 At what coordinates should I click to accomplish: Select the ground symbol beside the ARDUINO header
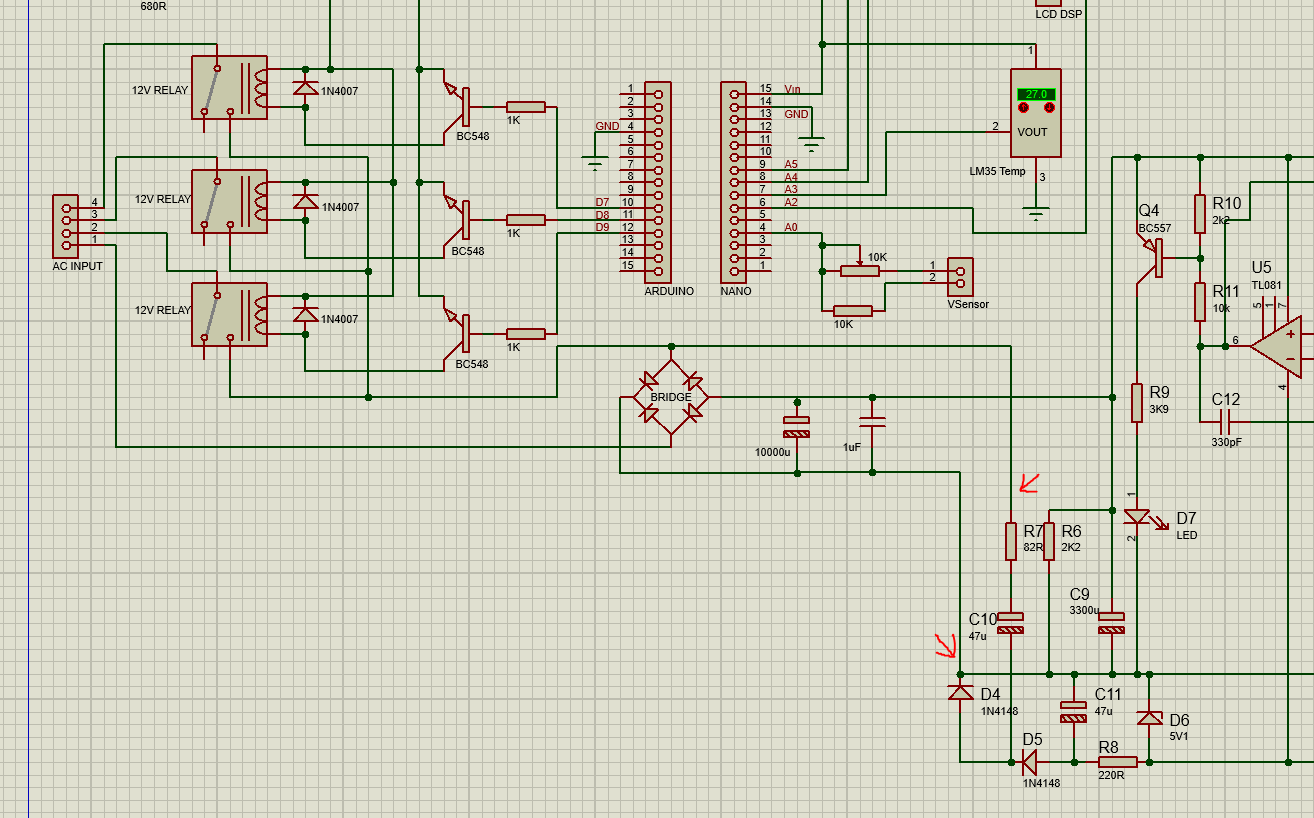595,163
